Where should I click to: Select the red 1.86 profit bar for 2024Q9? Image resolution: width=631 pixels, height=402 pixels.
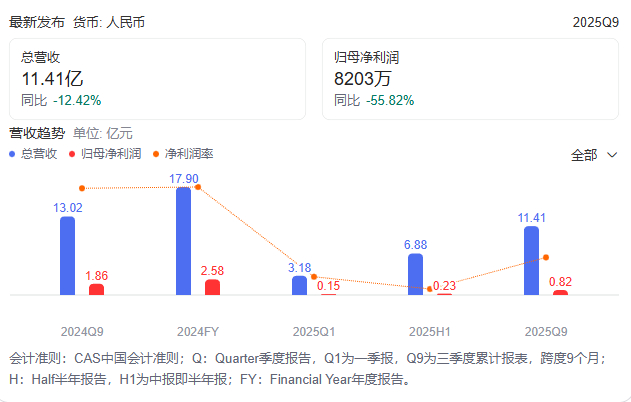click(97, 289)
